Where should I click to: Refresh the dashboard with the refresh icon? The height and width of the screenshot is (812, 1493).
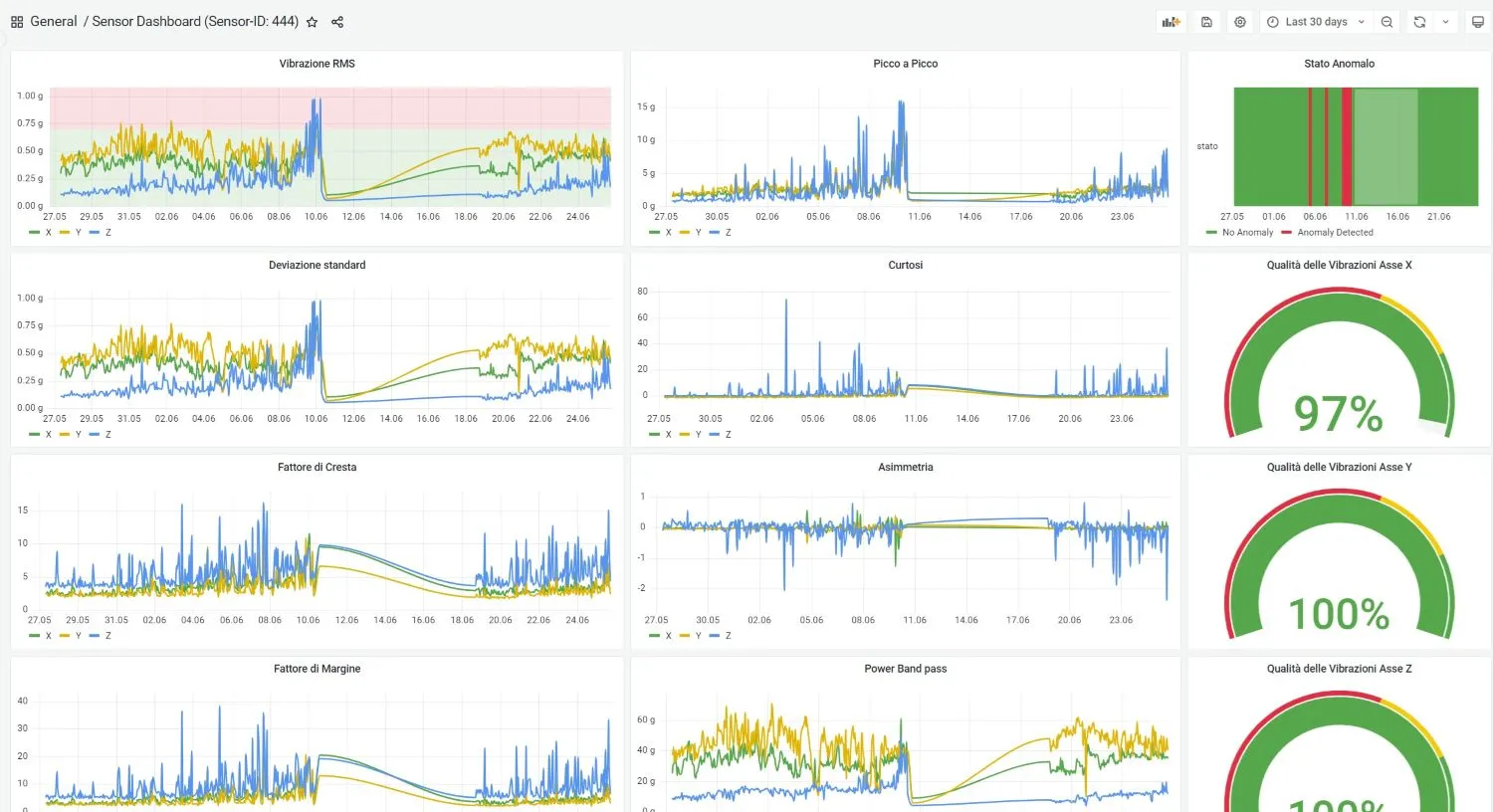pyautogui.click(x=1419, y=22)
